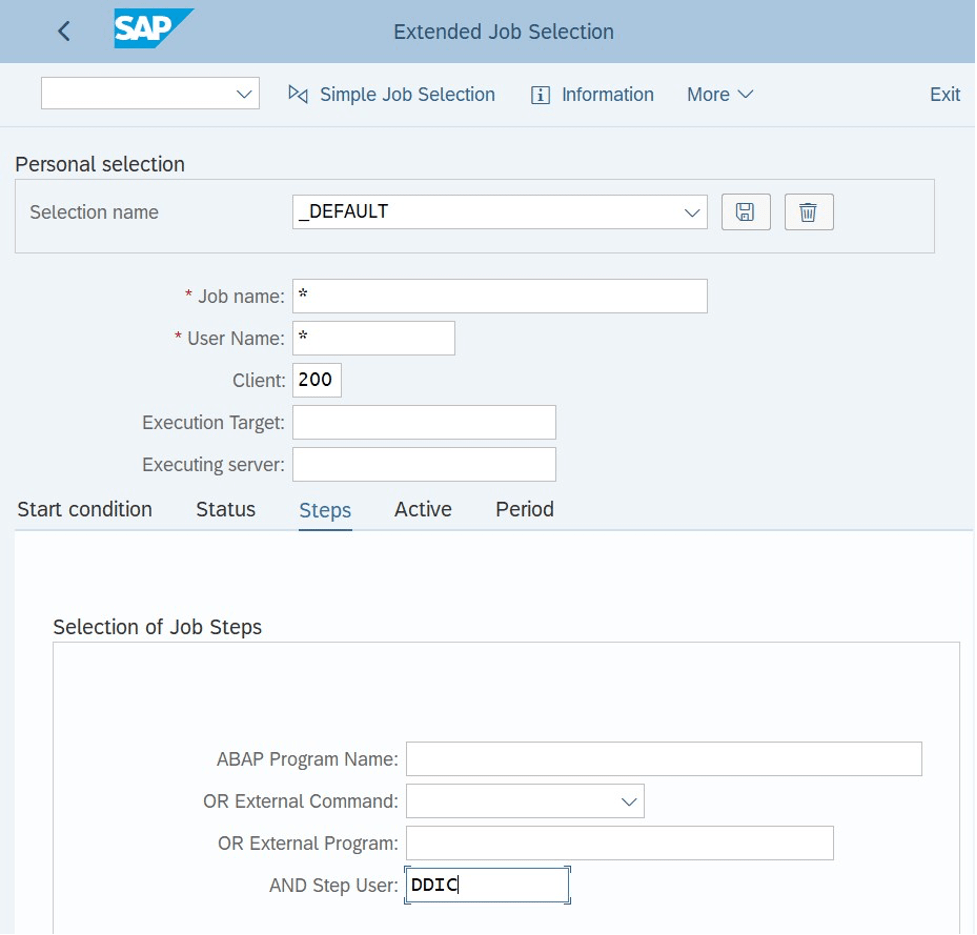Screen dimensions: 977x935
Task: Expand the command combo box top left
Action: pos(243,94)
